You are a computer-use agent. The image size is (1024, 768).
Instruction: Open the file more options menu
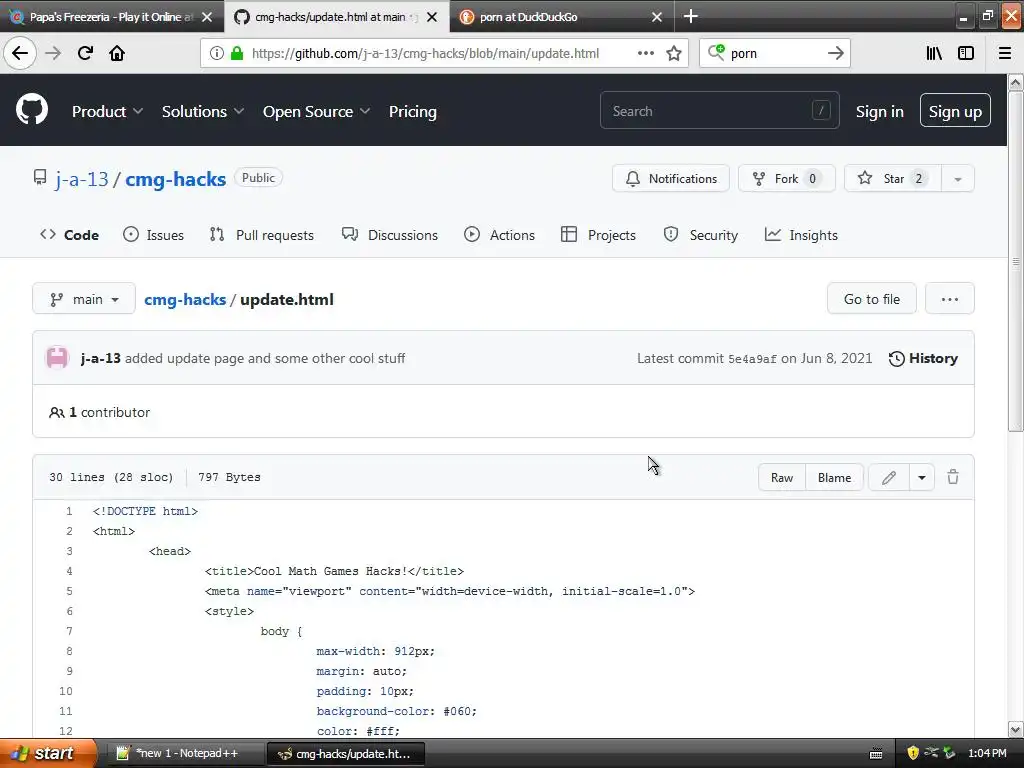click(x=950, y=299)
